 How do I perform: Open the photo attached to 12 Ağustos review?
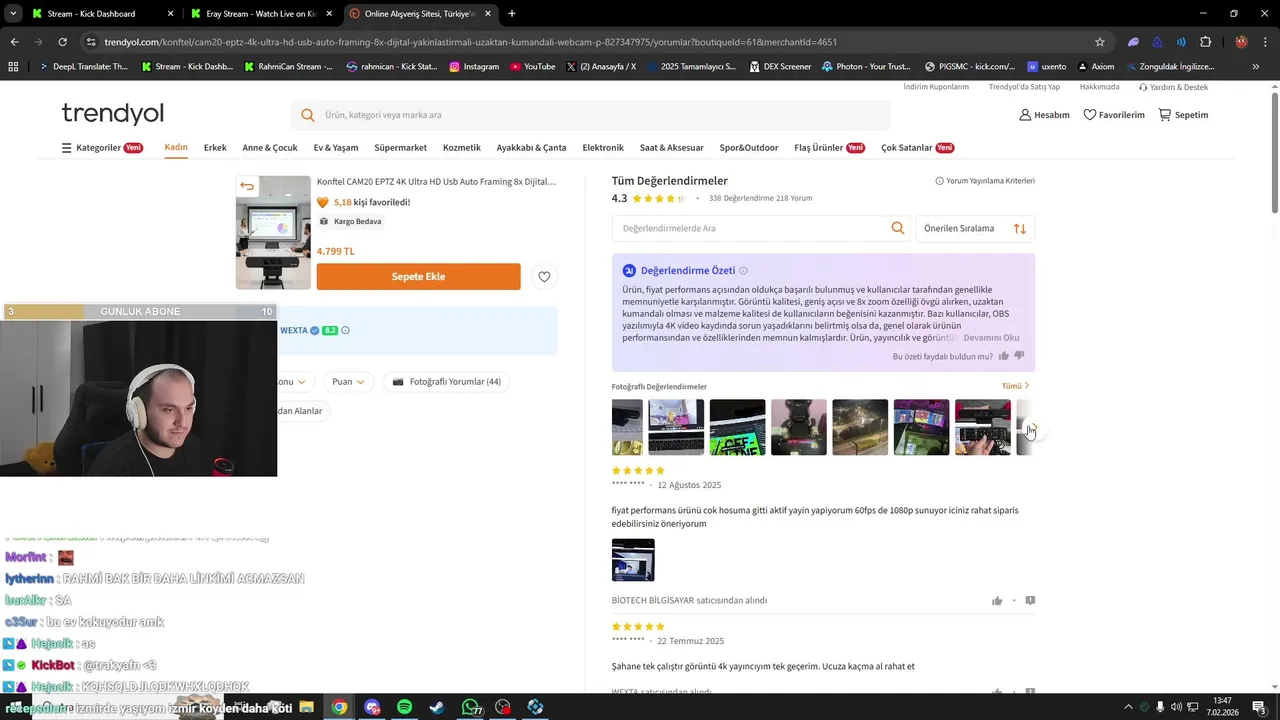tap(633, 560)
